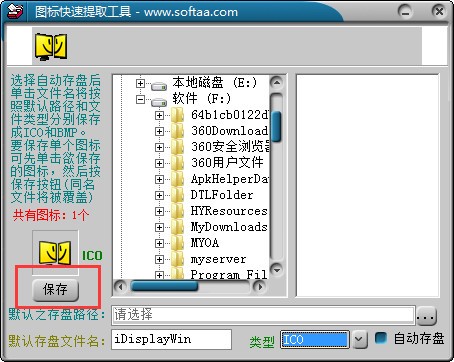Click the 360Download folder icon
Screen dimensions: 454x362
click(178, 131)
